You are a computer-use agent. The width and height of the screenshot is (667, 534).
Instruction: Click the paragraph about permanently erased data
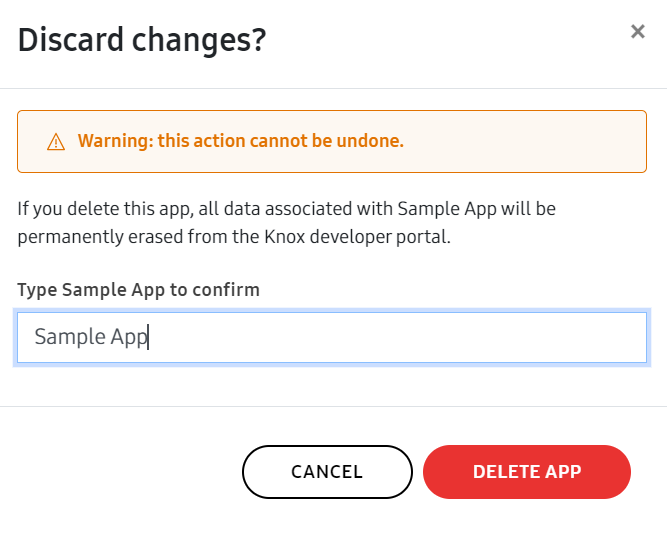(286, 225)
